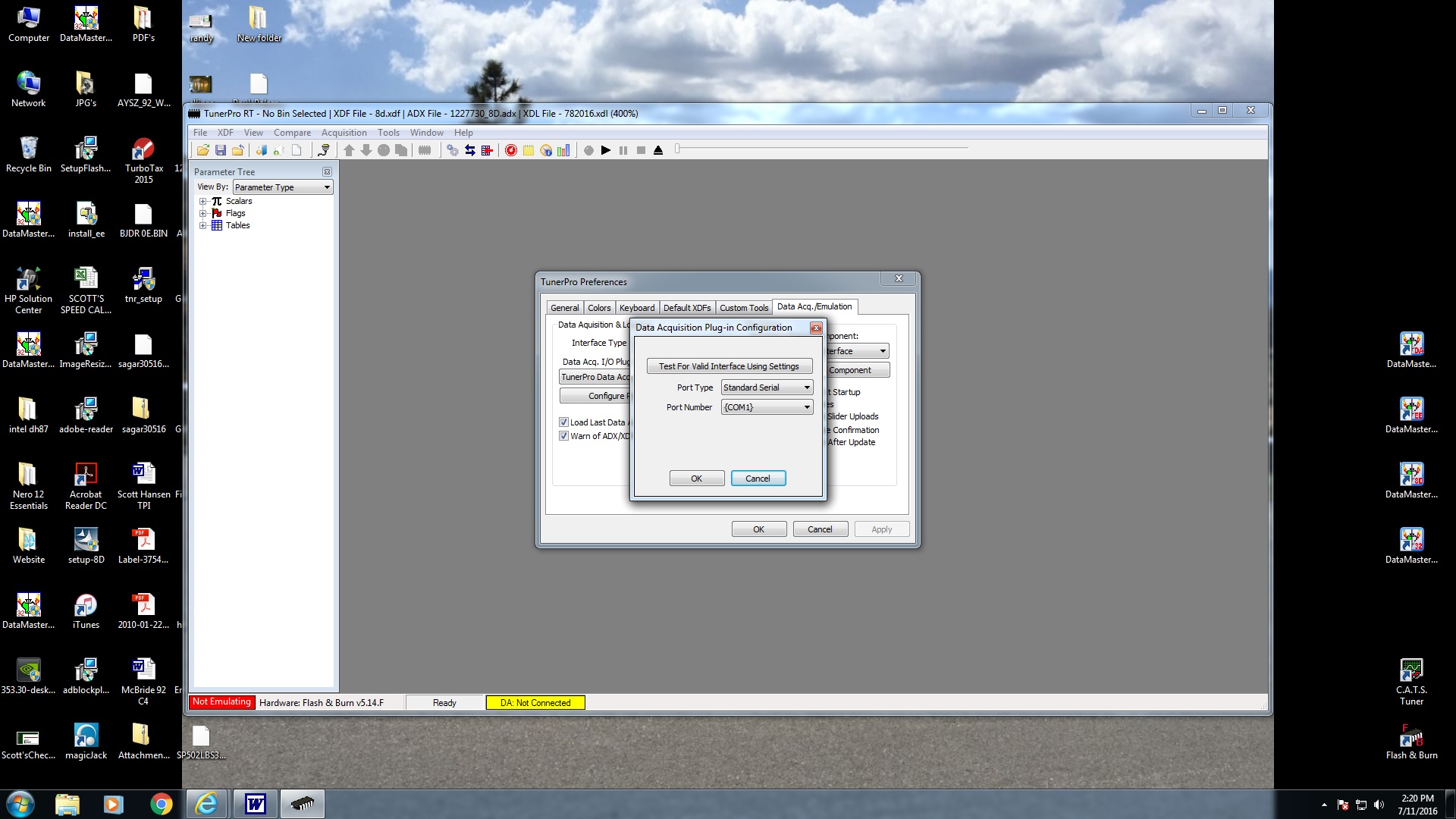
Task: Click the bar chart icon in toolbar
Action: (x=563, y=150)
